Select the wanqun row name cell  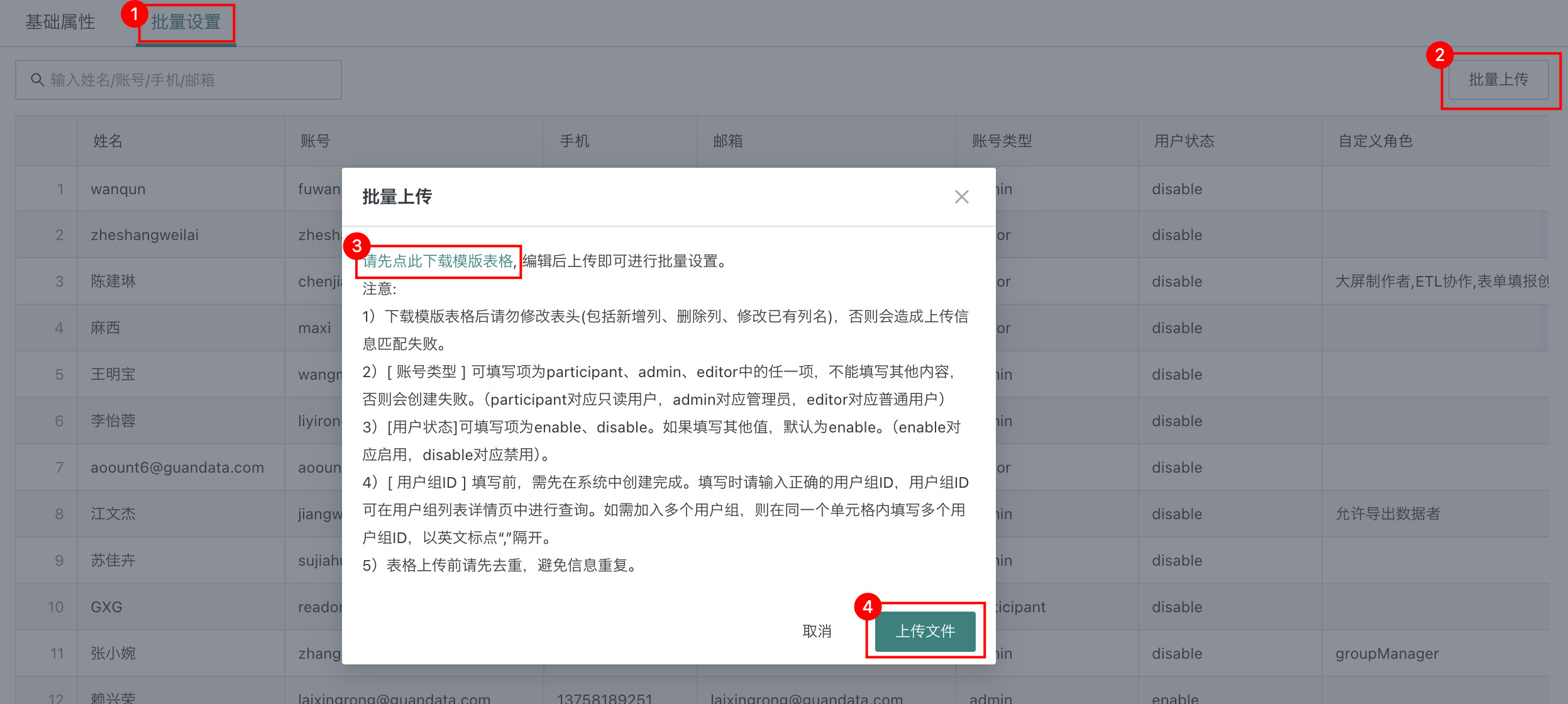118,189
